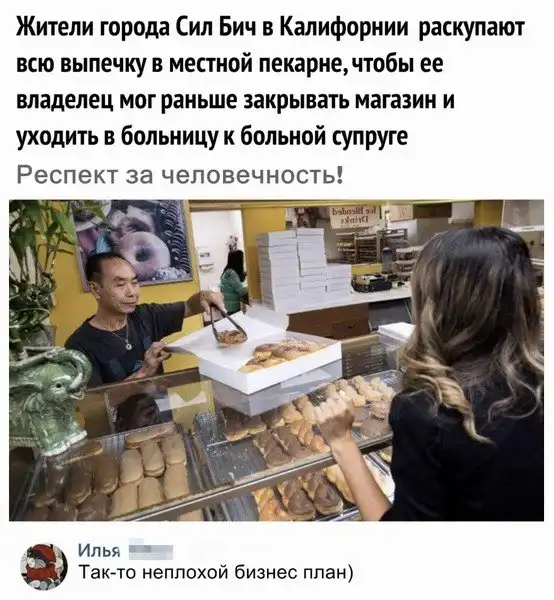
Task: Click the blurred surname next to Илья
Action: 150,551
